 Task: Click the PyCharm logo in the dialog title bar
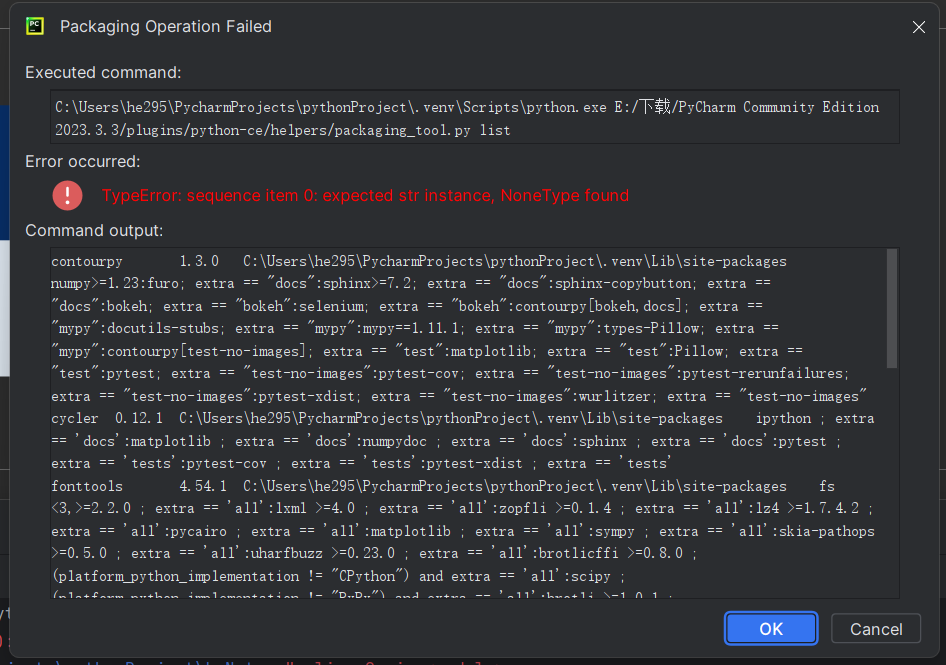click(35, 27)
